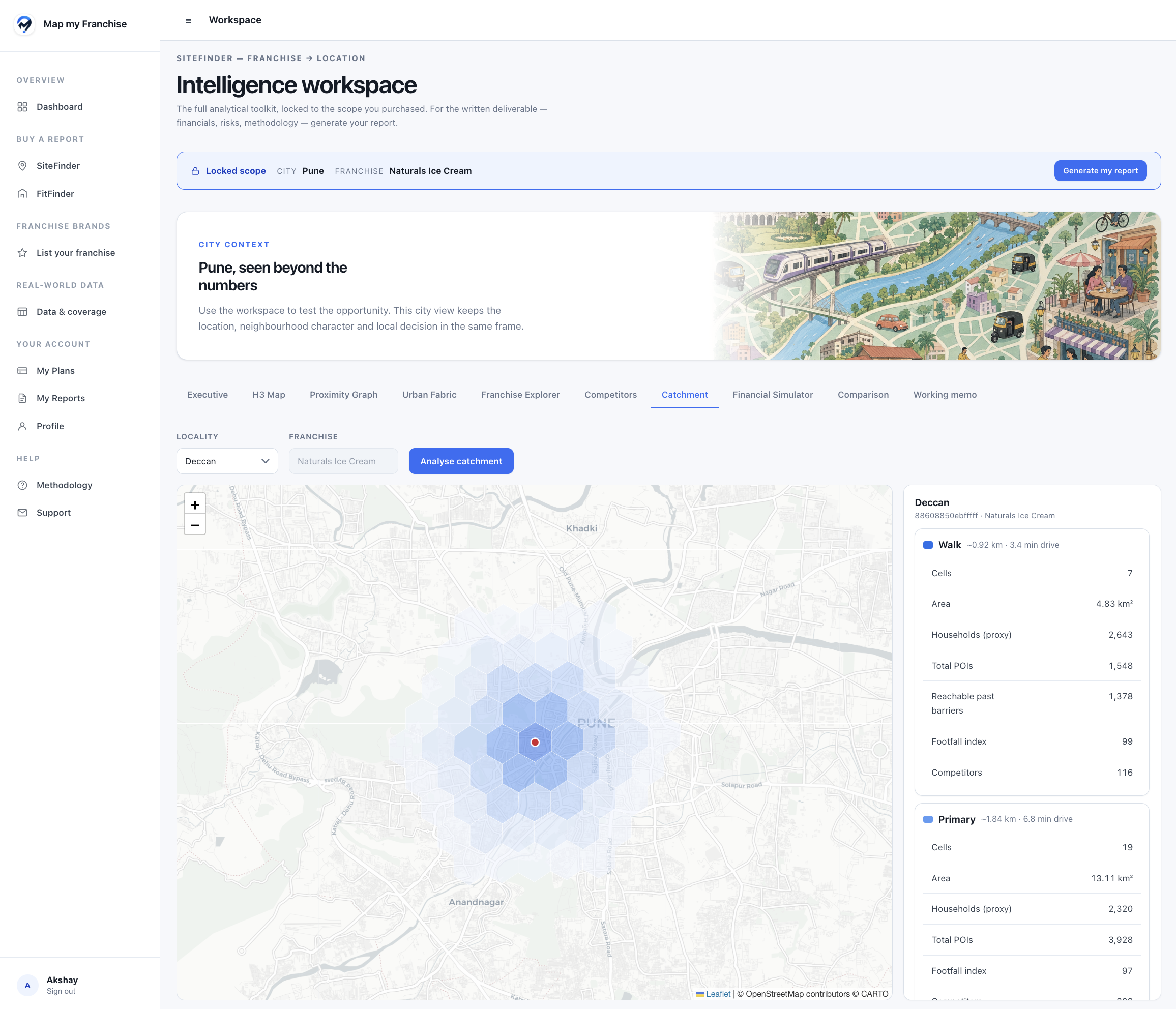Image resolution: width=1176 pixels, height=1009 pixels.
Task: Zoom out on the catchment map
Action: click(x=195, y=525)
